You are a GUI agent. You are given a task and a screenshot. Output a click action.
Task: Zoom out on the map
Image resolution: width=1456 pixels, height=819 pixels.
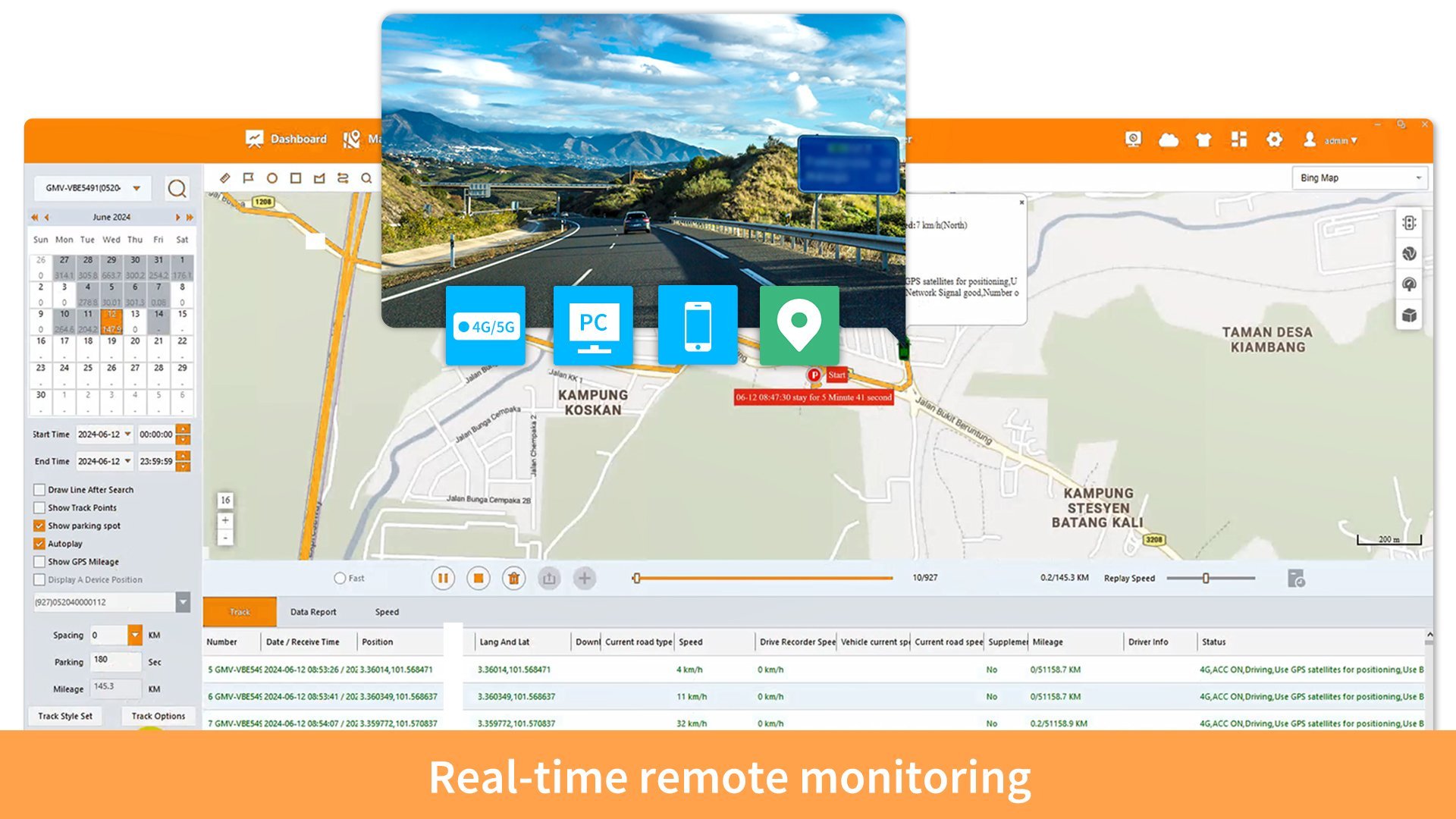225,538
